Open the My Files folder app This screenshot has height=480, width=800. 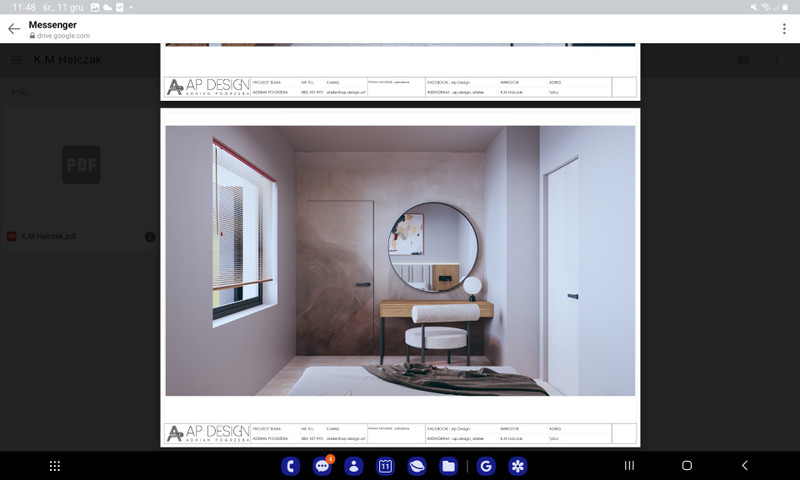pyautogui.click(x=448, y=466)
